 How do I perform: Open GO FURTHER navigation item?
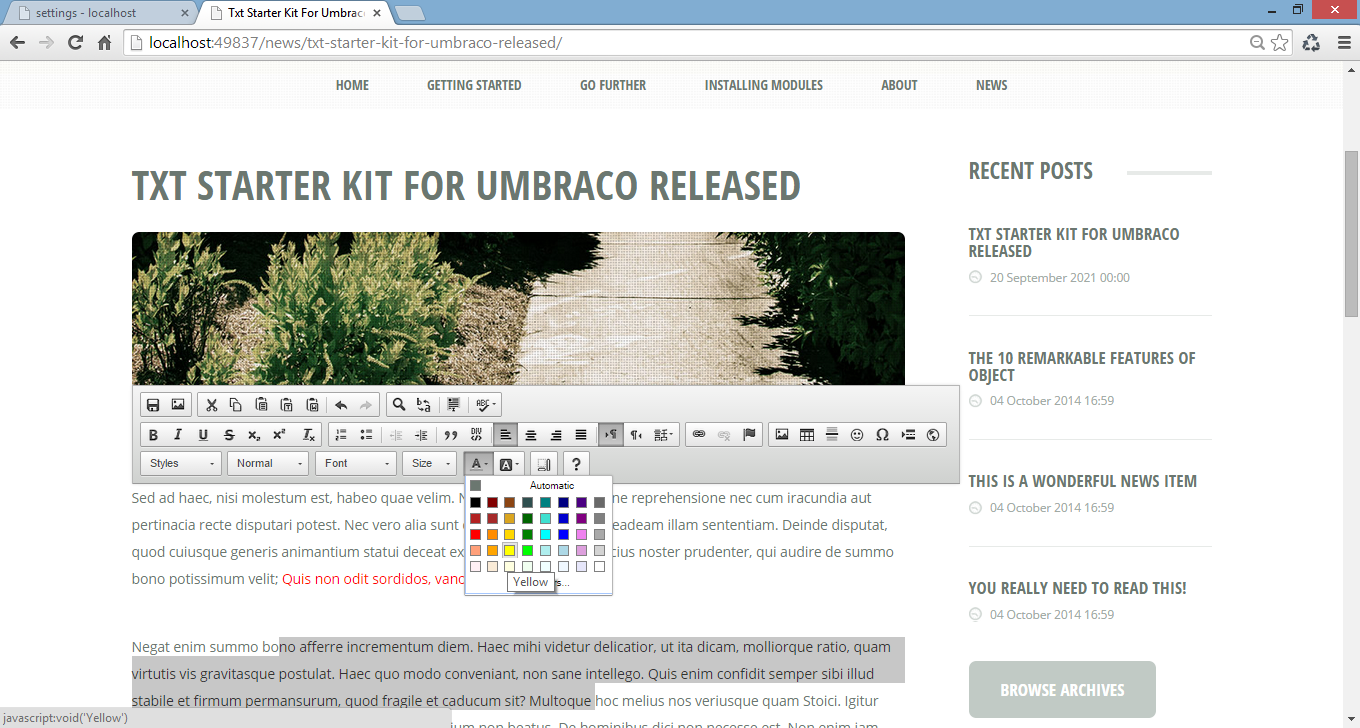pyautogui.click(x=613, y=85)
